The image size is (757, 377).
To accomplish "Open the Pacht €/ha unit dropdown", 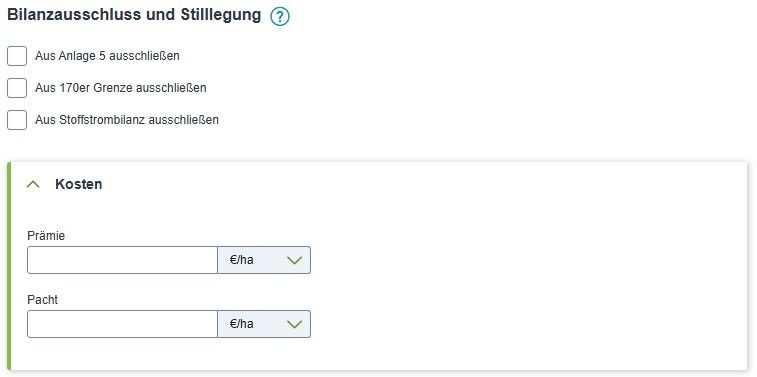I will [x=264, y=324].
